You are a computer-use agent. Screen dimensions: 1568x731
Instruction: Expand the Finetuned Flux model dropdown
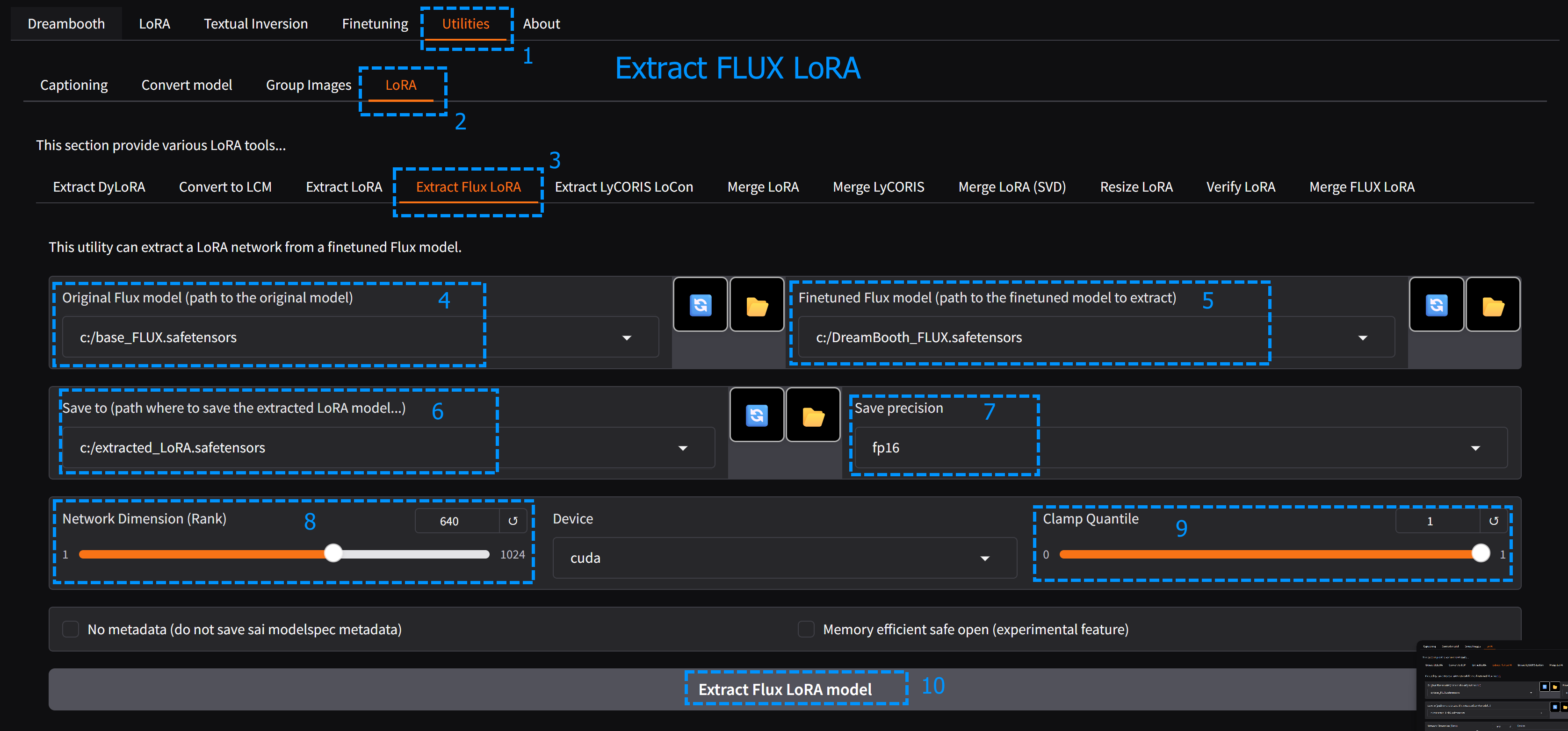click(1362, 337)
